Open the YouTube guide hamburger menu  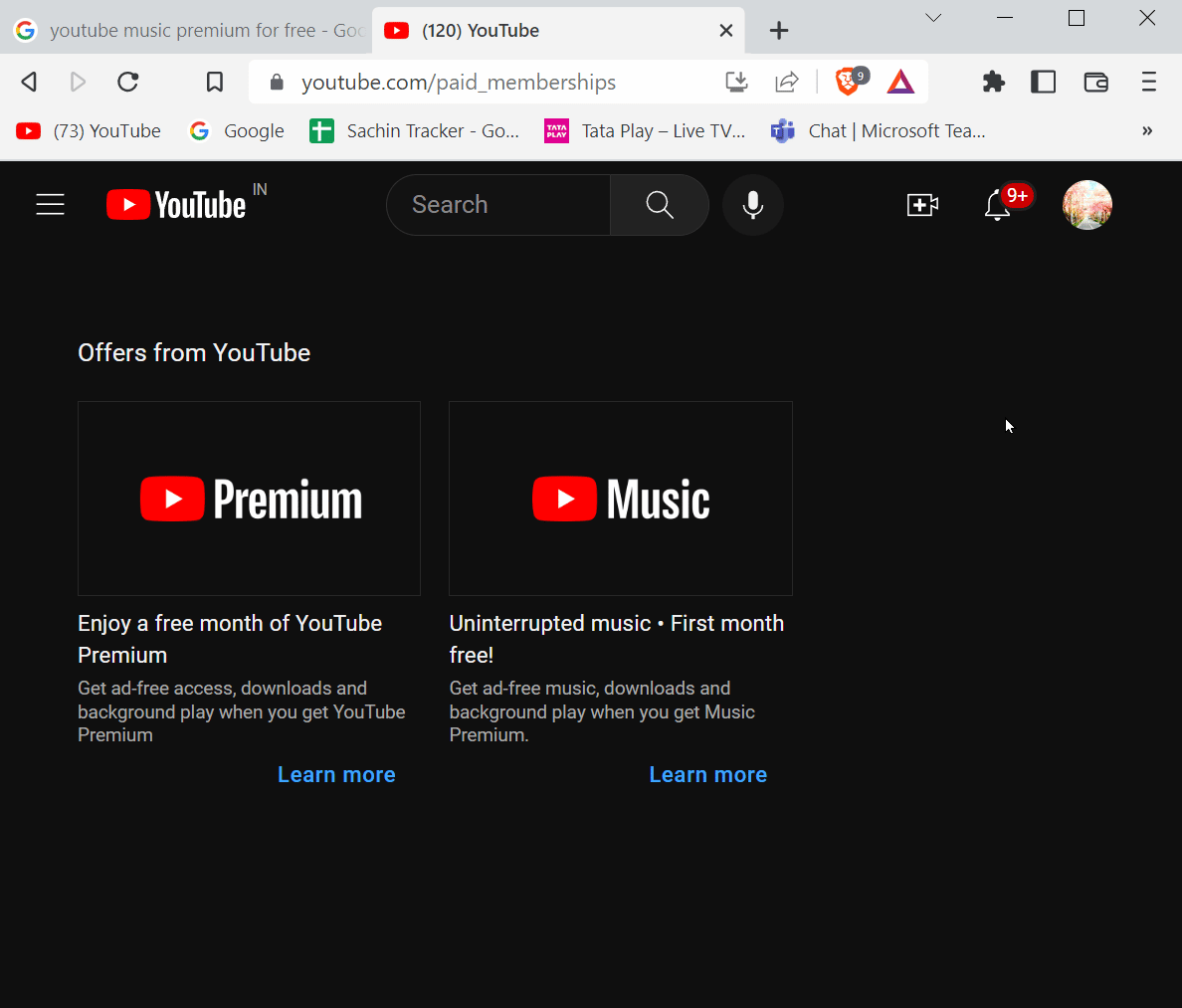pos(51,204)
